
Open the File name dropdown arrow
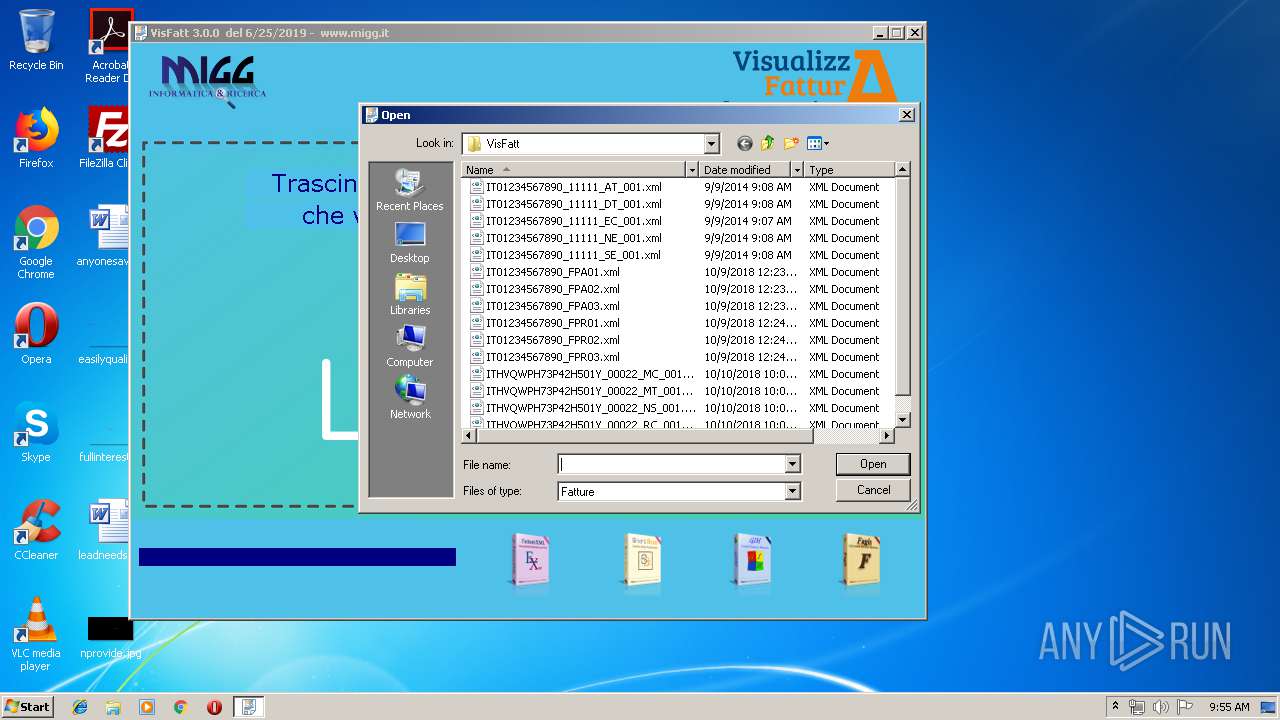pyautogui.click(x=792, y=464)
